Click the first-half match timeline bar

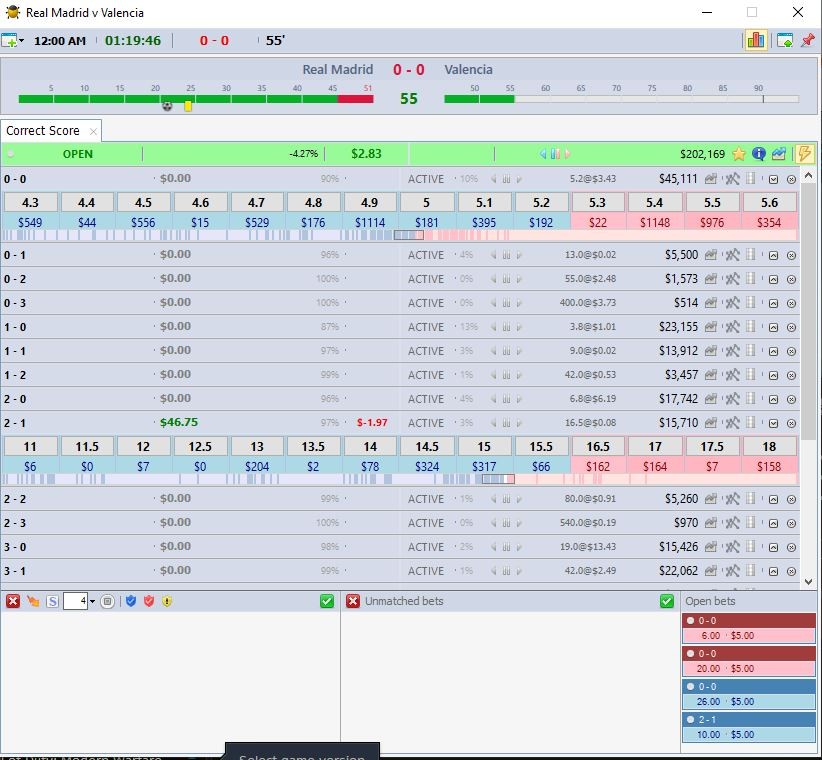tap(196, 99)
